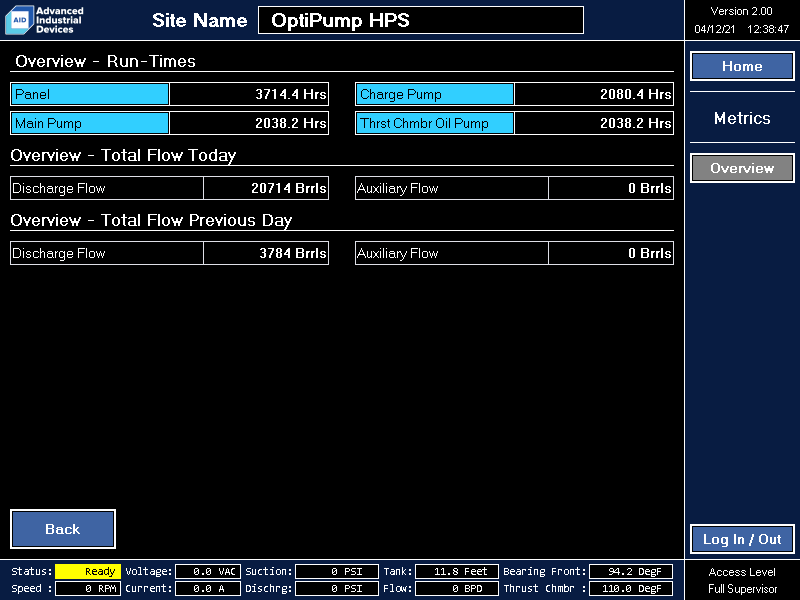Click the Tank 11.8 Feet readout
800x600 pixels.
(457, 571)
